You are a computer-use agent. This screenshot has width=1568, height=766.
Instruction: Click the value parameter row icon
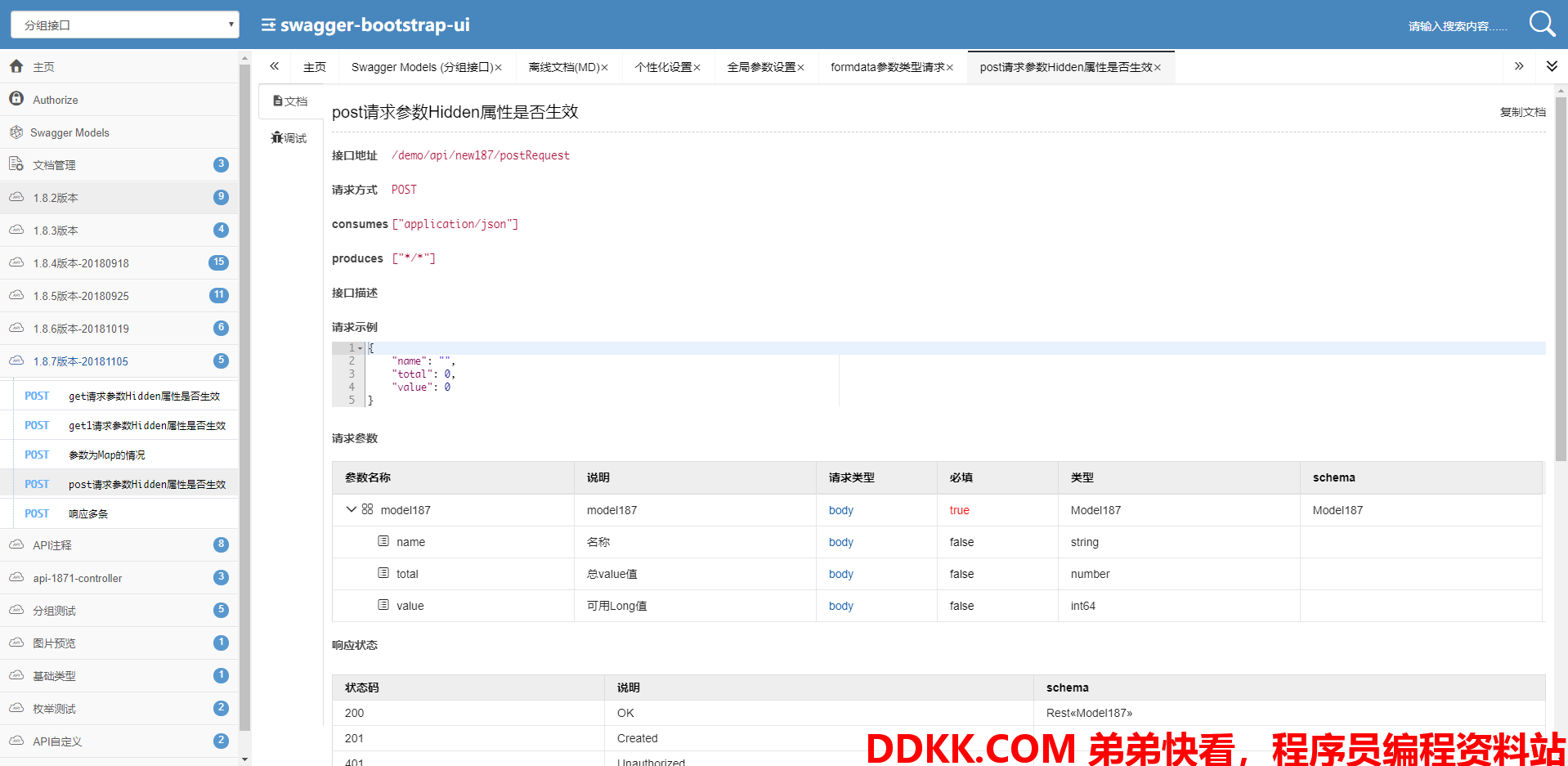click(x=383, y=605)
